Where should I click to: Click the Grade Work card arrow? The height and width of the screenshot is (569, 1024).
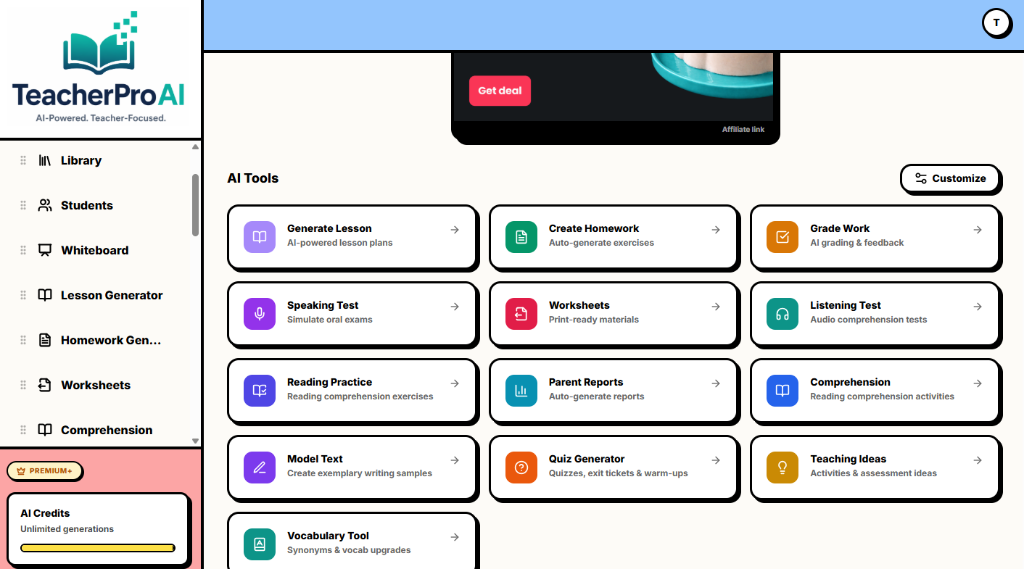(978, 229)
